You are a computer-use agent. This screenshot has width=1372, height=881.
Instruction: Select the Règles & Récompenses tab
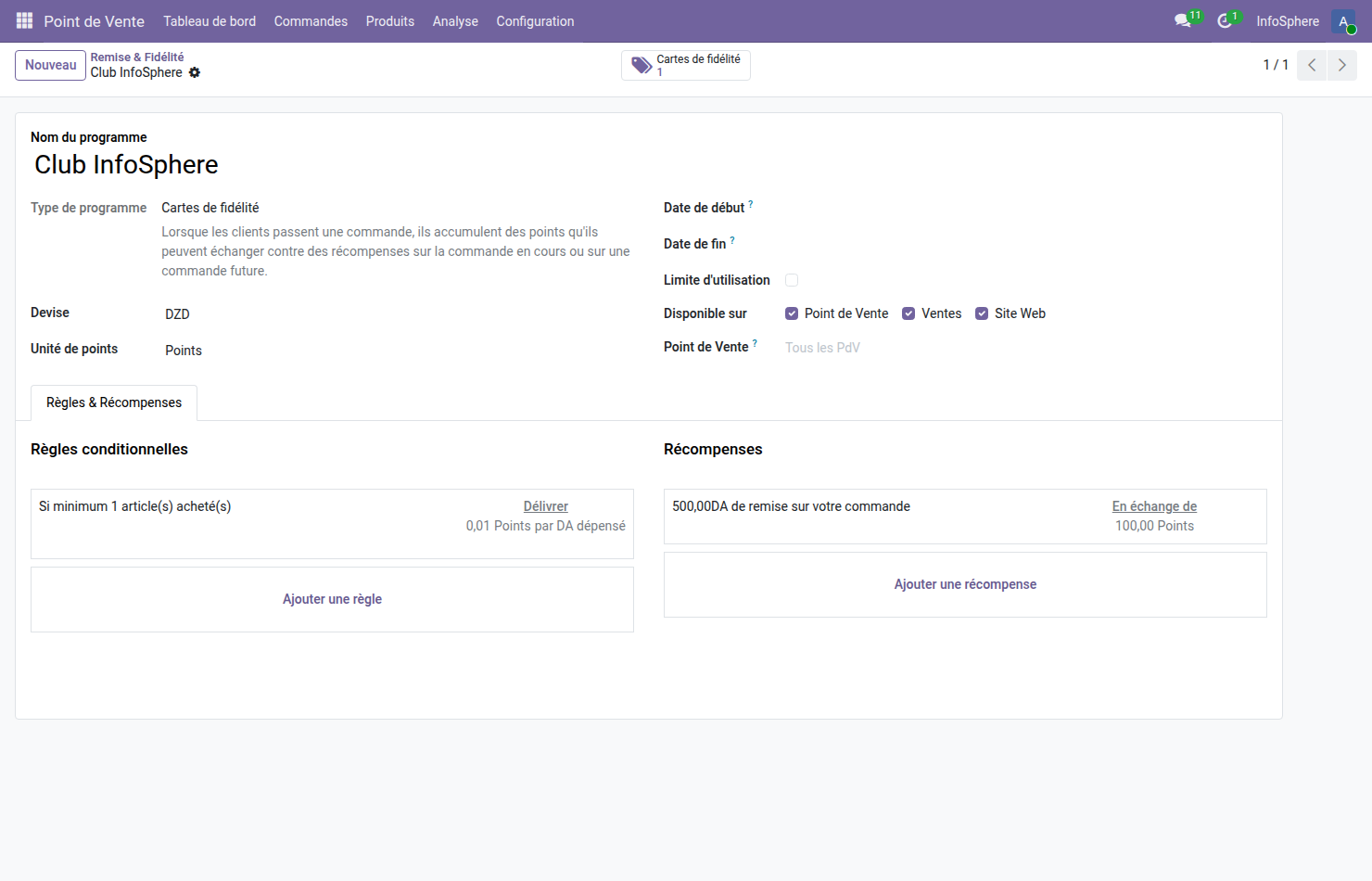(113, 402)
